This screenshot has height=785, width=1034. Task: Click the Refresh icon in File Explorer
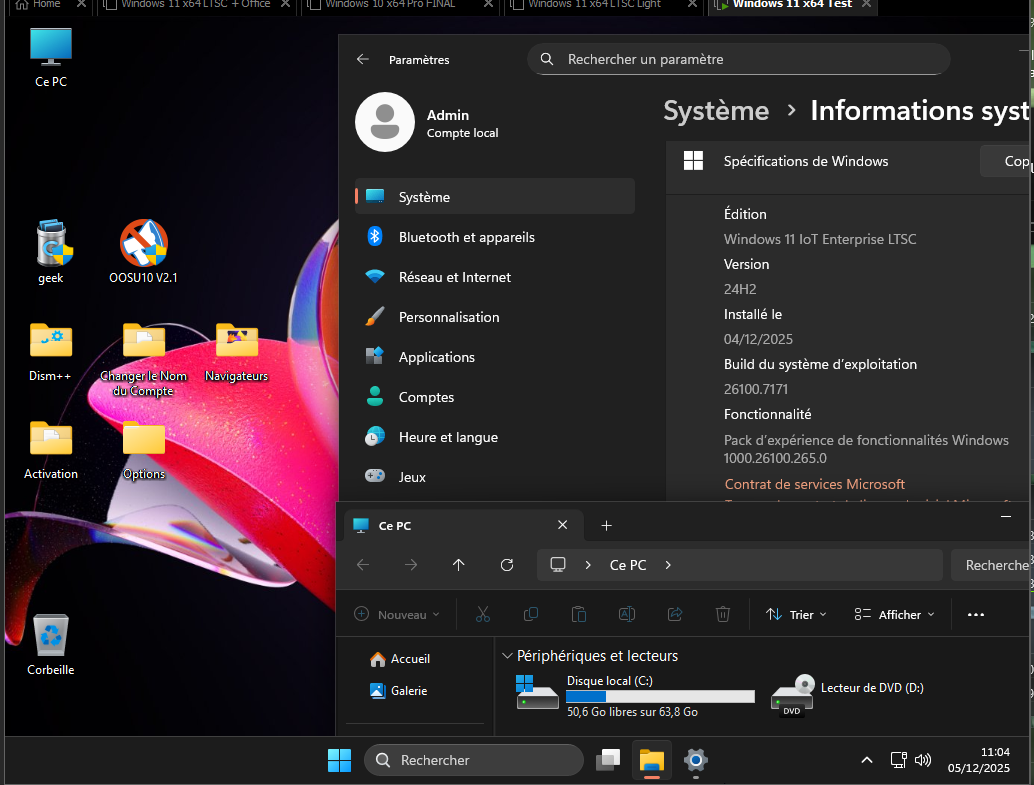click(x=507, y=565)
